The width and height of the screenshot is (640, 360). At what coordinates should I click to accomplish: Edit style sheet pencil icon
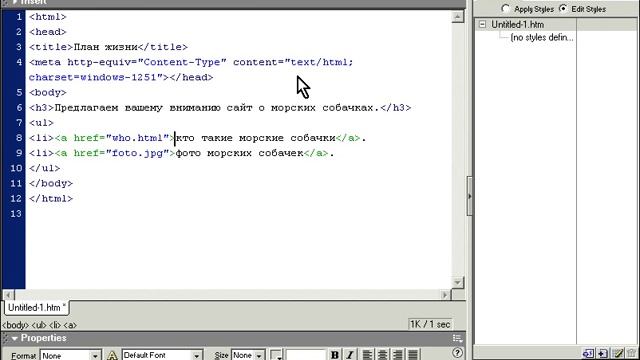click(618, 353)
